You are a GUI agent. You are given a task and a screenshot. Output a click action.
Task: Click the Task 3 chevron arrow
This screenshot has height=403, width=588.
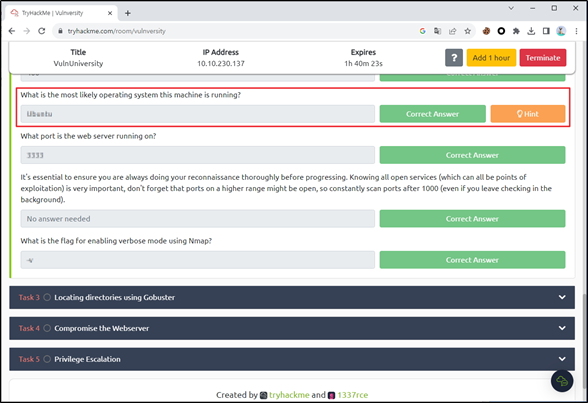click(x=562, y=297)
